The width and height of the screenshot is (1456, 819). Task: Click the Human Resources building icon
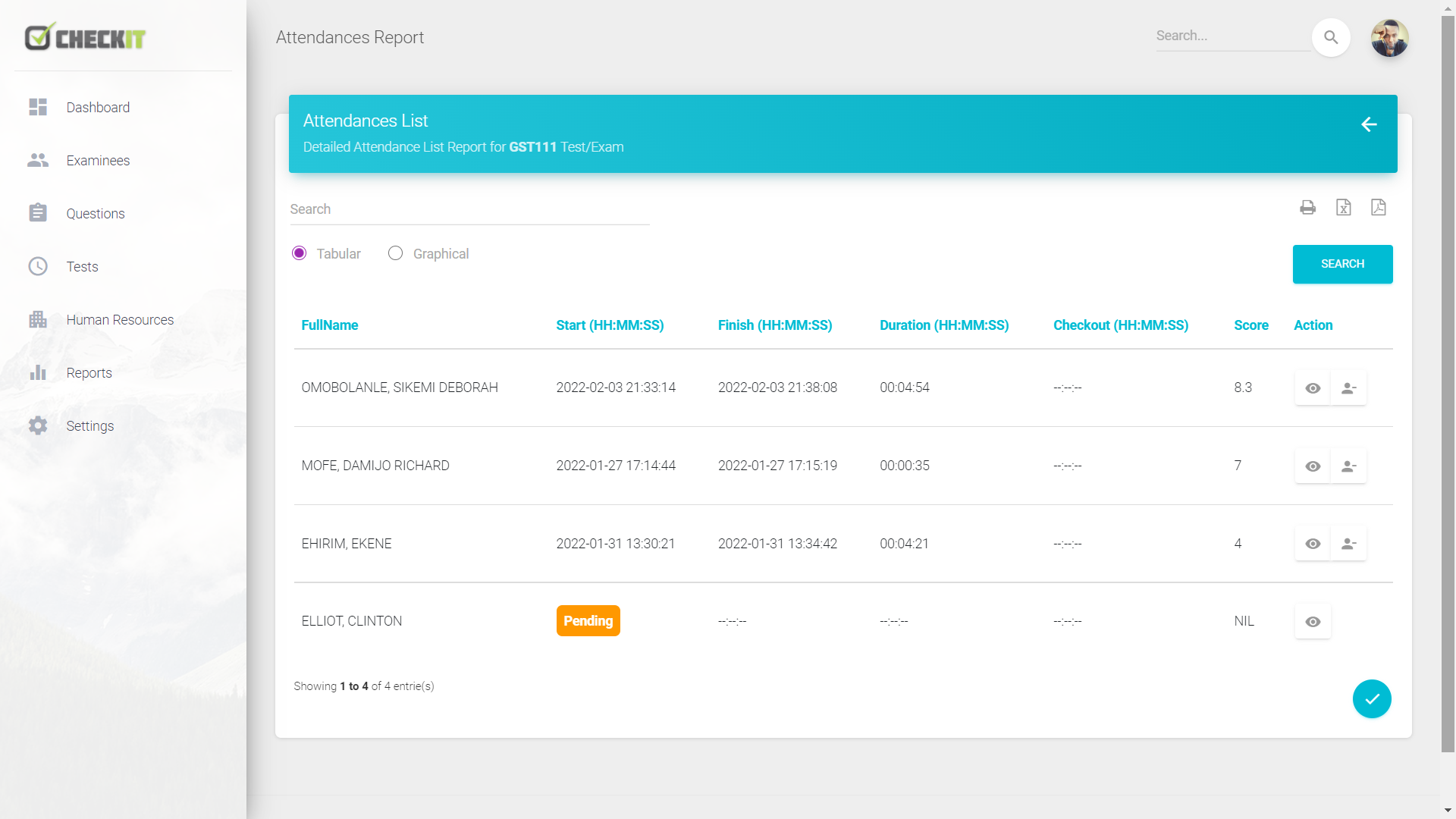click(38, 319)
